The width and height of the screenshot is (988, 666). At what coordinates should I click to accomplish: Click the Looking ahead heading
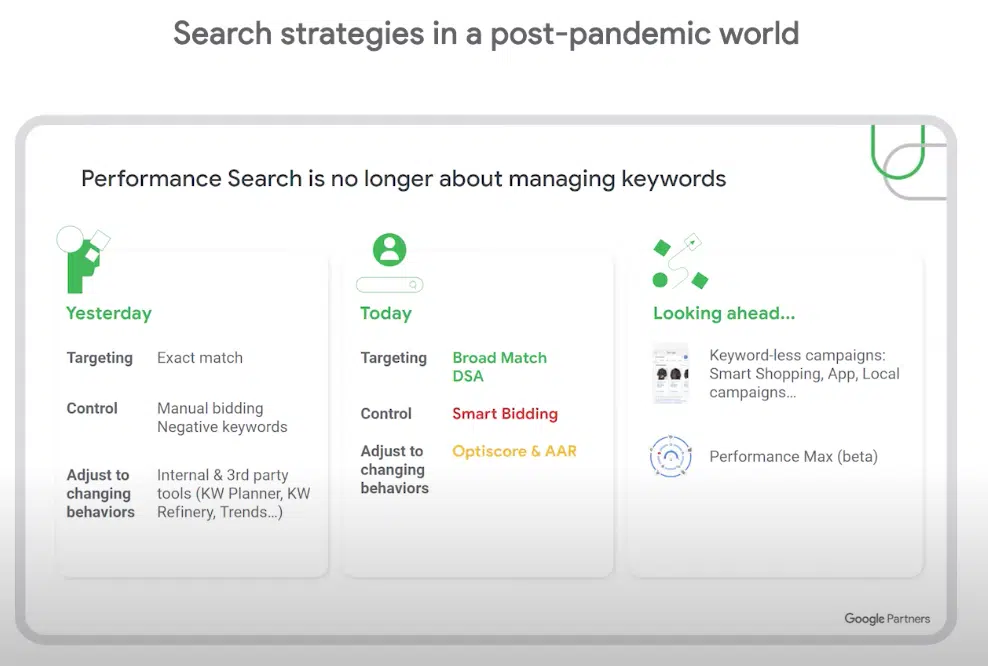(x=724, y=313)
